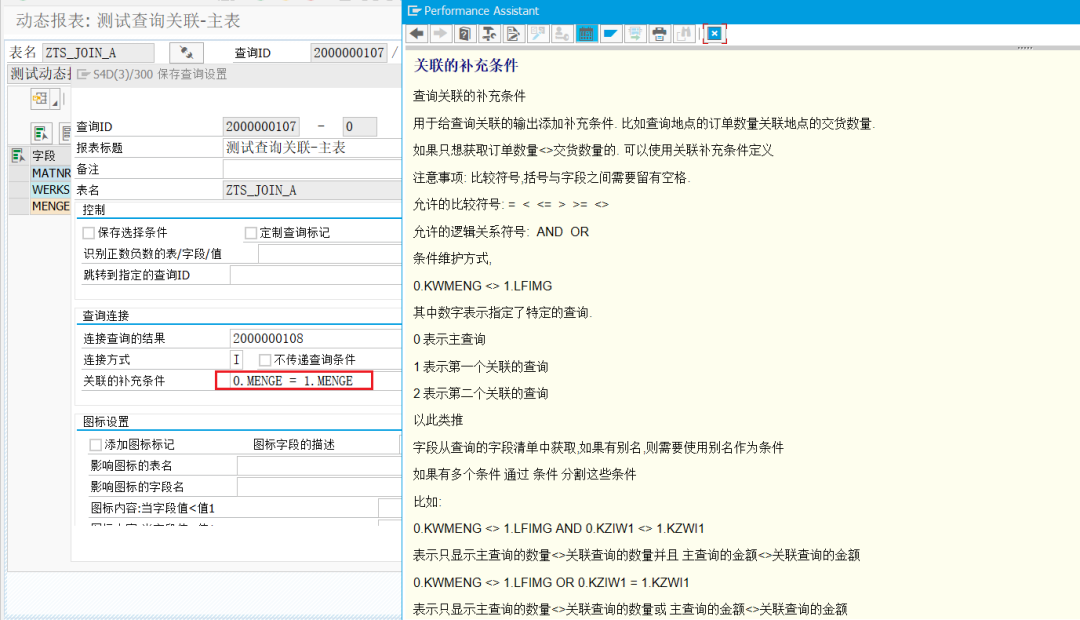1080x620 pixels.
Task: Click the greyed forward arrow icon
Action: pos(441,33)
